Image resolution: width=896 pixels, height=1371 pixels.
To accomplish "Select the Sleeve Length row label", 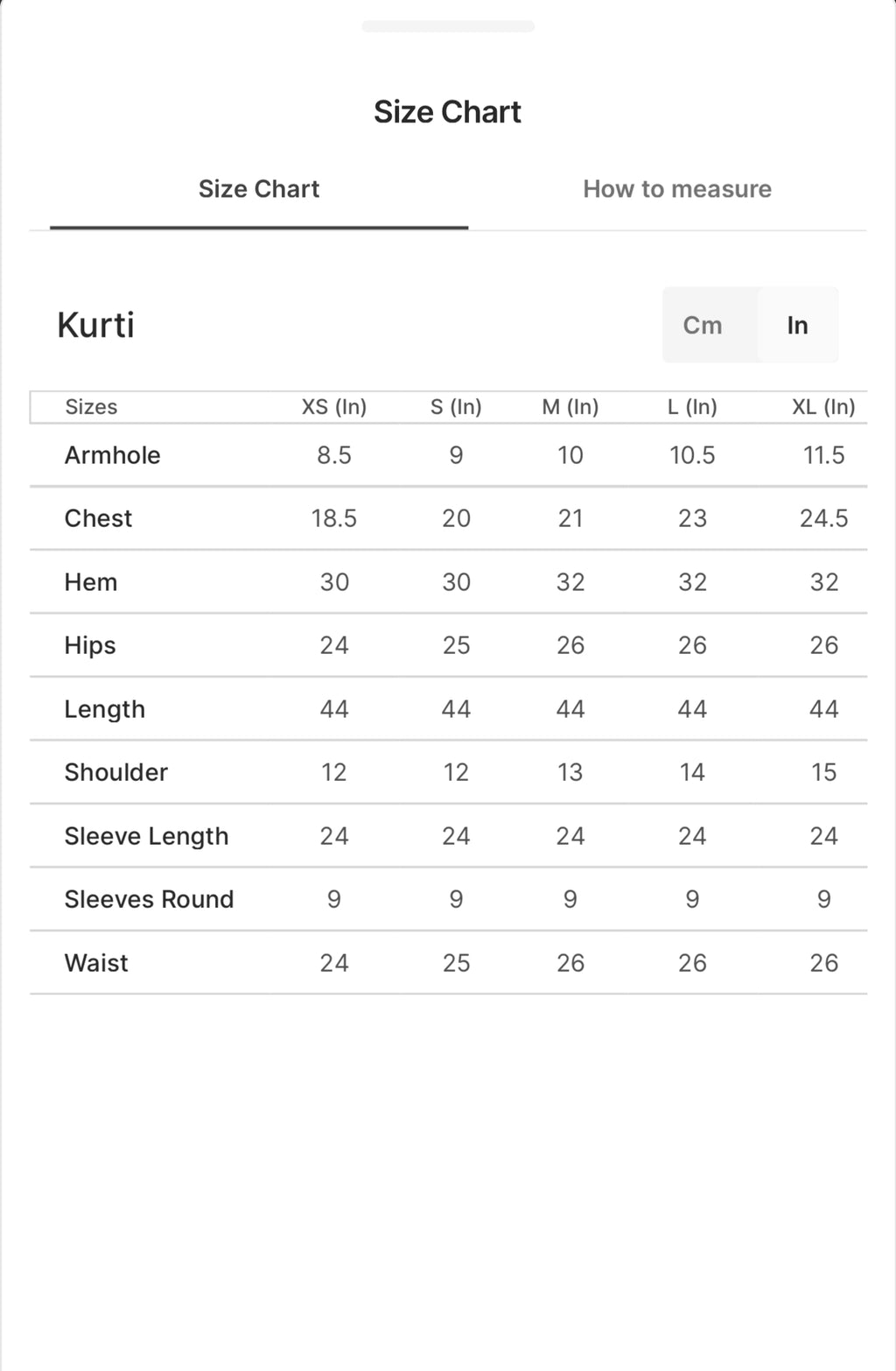I will 146,836.
